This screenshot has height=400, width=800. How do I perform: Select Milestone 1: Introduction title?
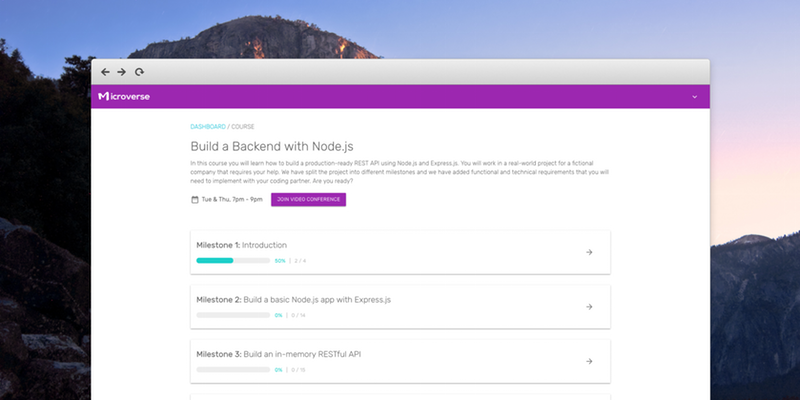[241, 245]
